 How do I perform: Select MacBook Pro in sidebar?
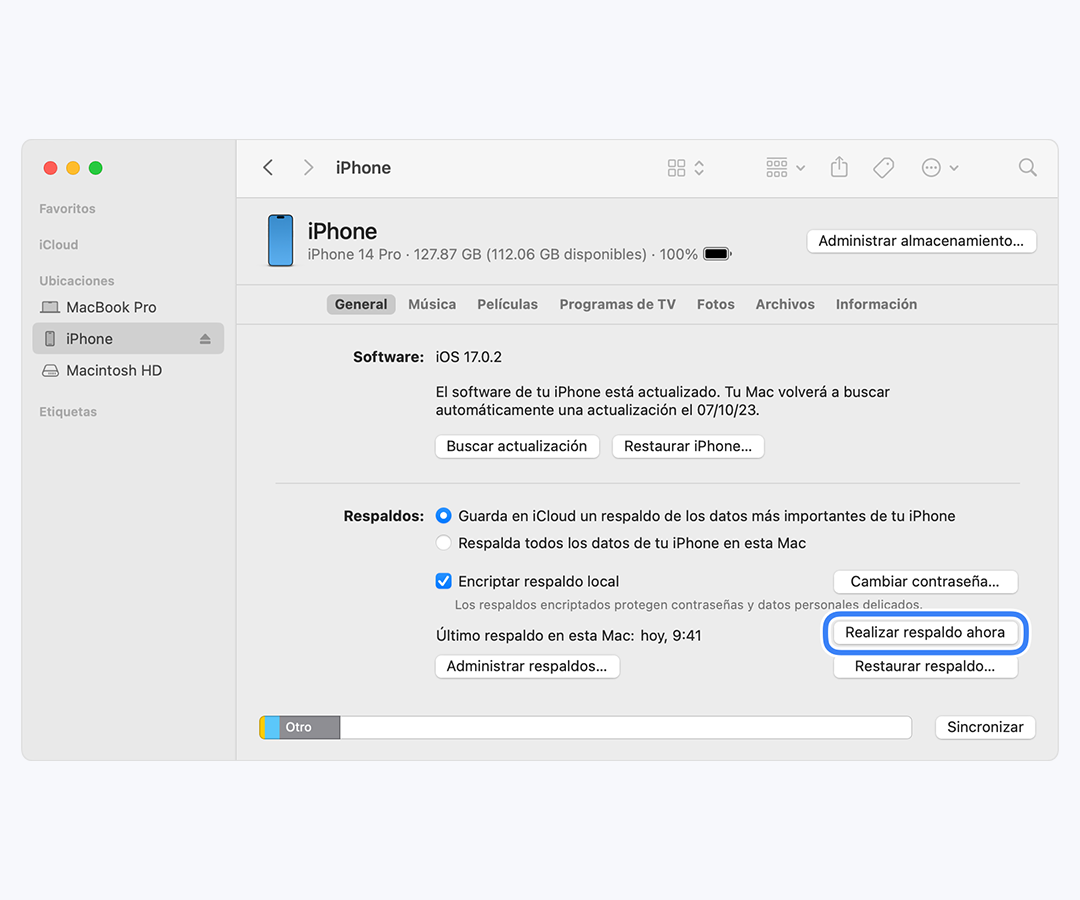click(111, 307)
